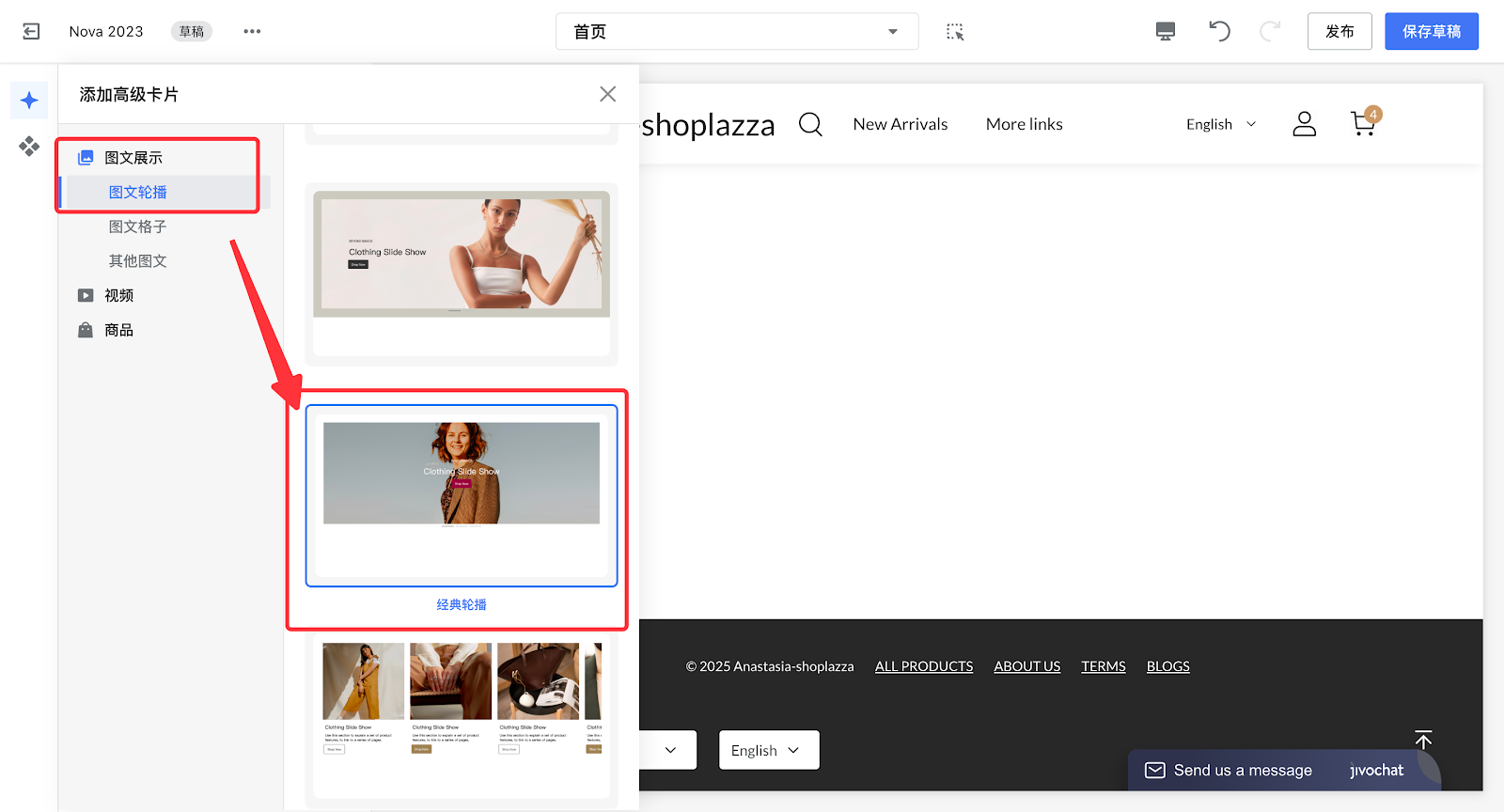Open the user account icon
Screen dimensions: 1504x812
1304,124
